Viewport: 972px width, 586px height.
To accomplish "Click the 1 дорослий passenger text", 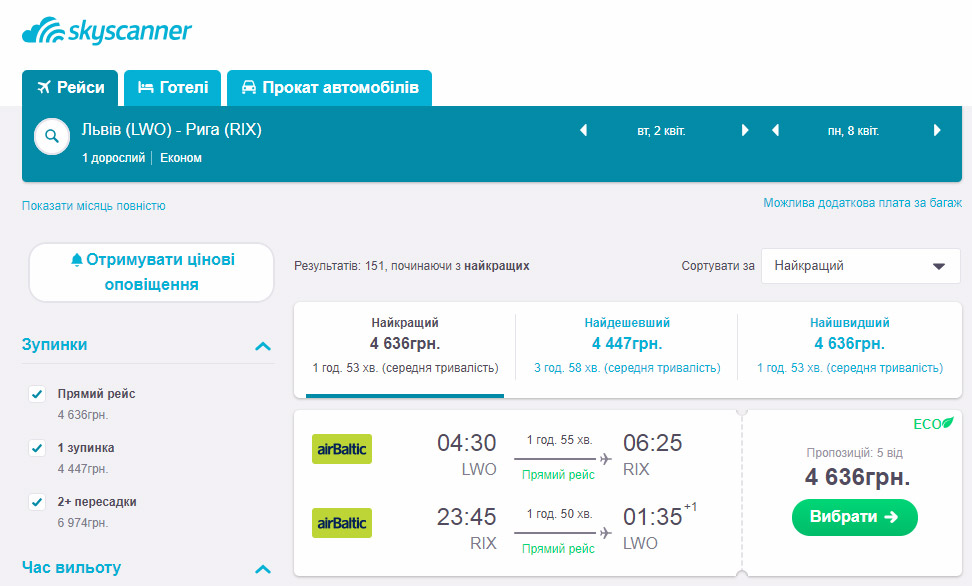I will tap(113, 158).
